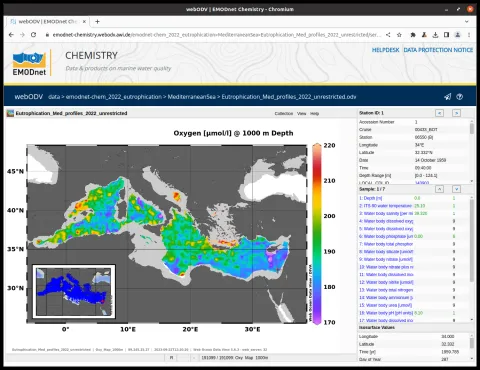Open the HELPDESK link
This screenshot has height=370, width=480.
pyautogui.click(x=385, y=50)
